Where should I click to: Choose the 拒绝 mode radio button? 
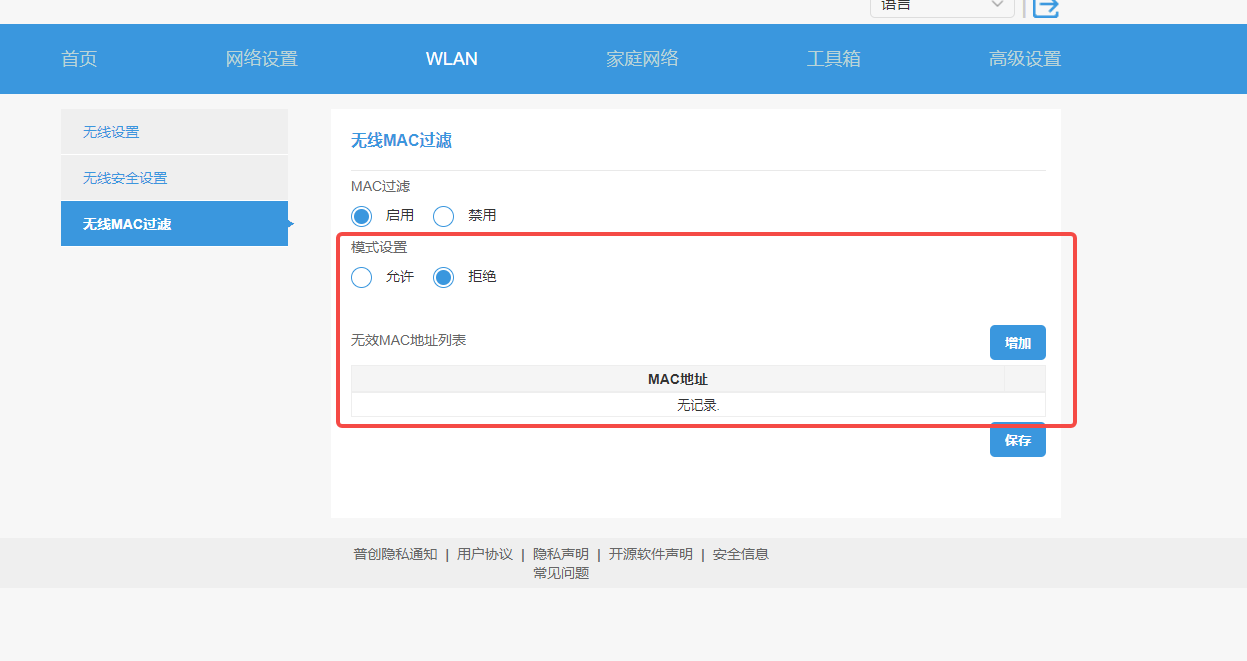(444, 277)
